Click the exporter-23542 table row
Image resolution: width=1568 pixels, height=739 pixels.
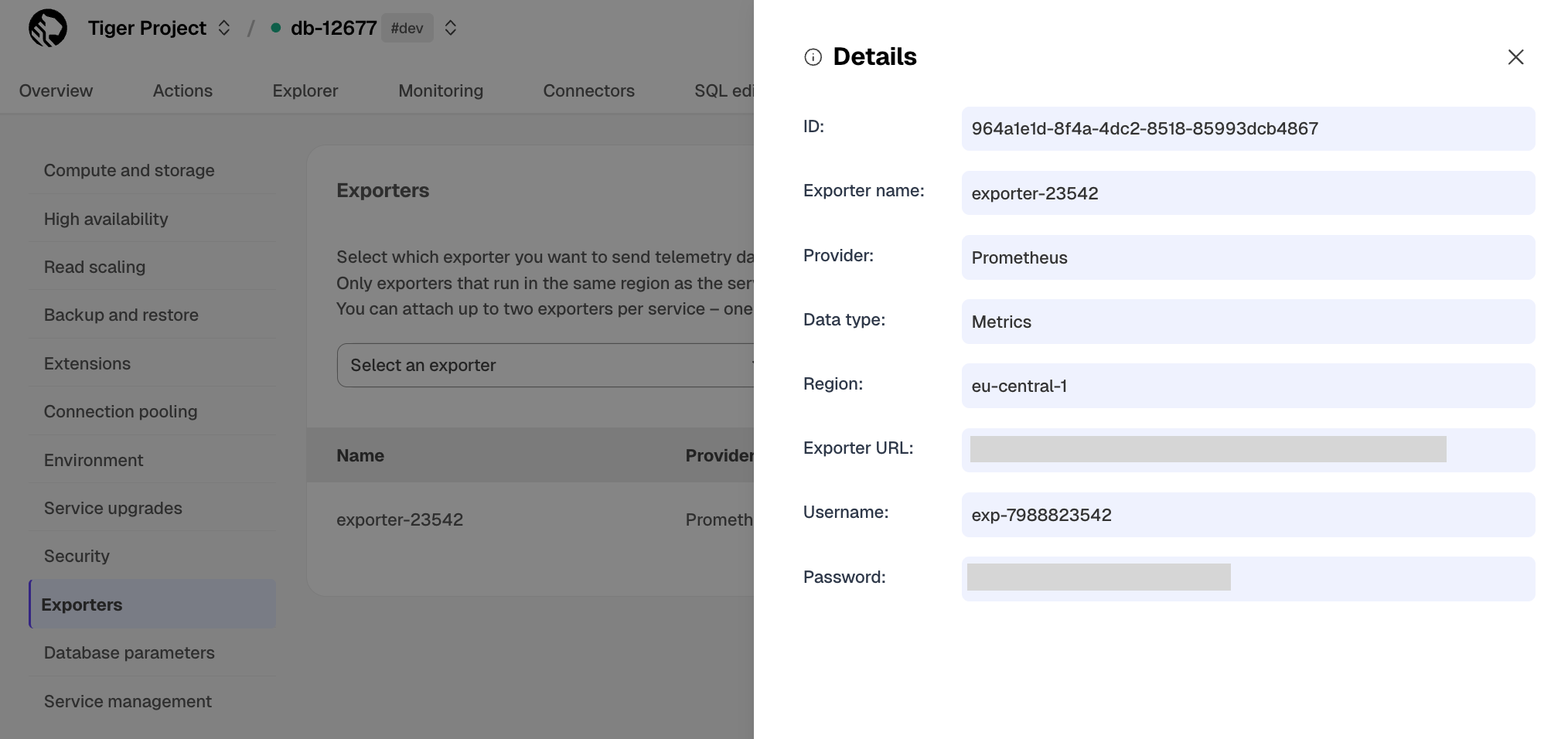(400, 519)
